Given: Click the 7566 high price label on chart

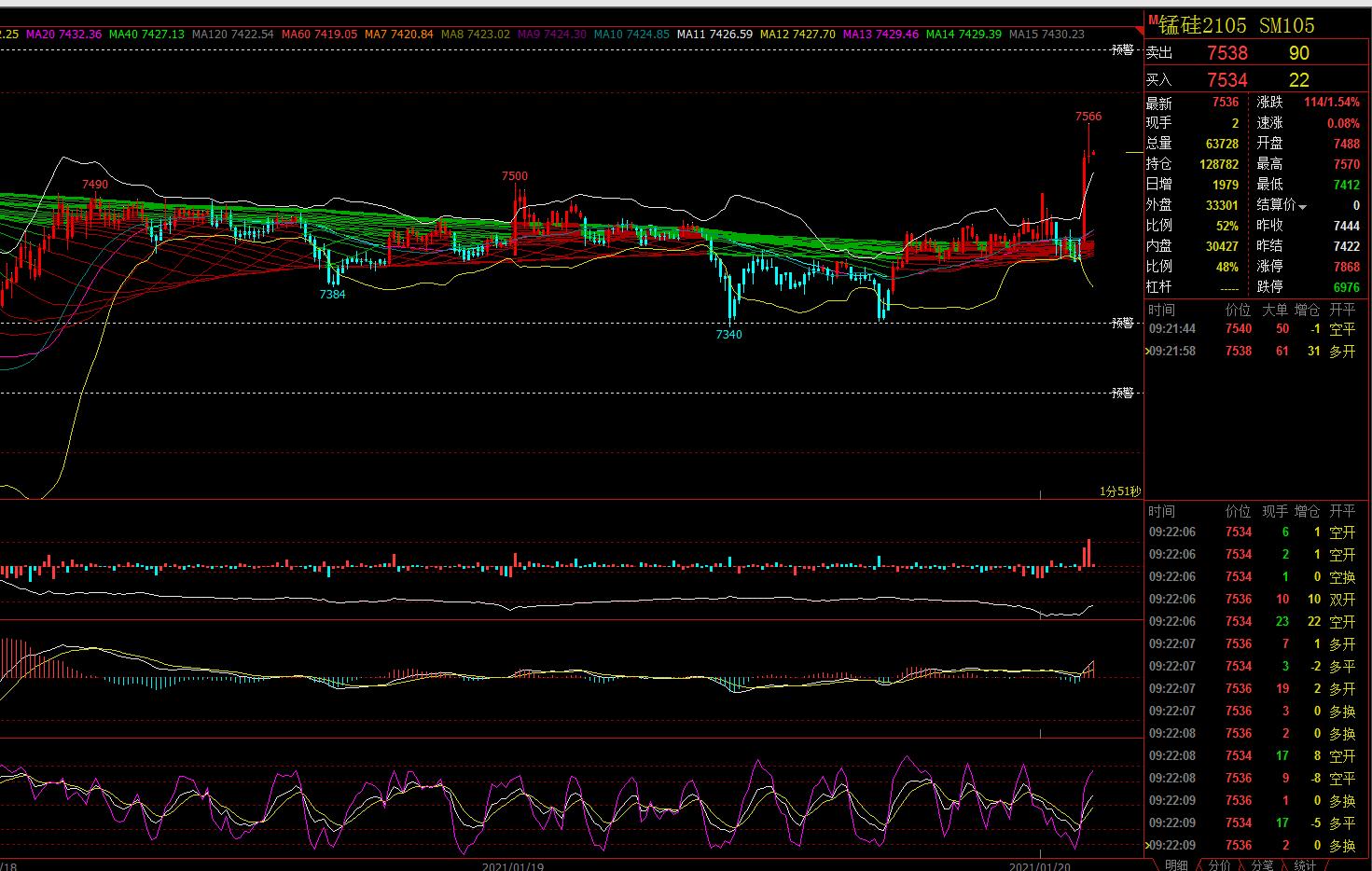Looking at the screenshot, I should [1088, 117].
